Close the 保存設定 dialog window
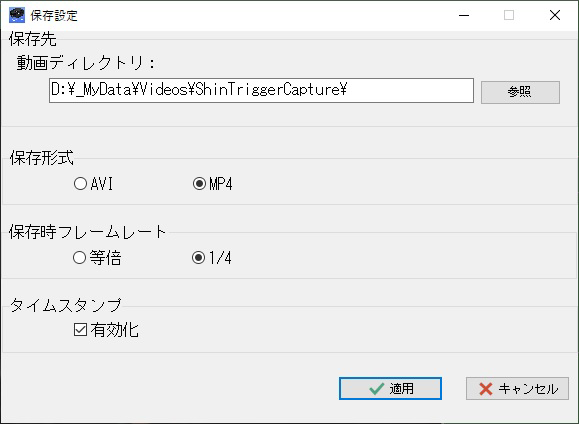 [x=555, y=15]
